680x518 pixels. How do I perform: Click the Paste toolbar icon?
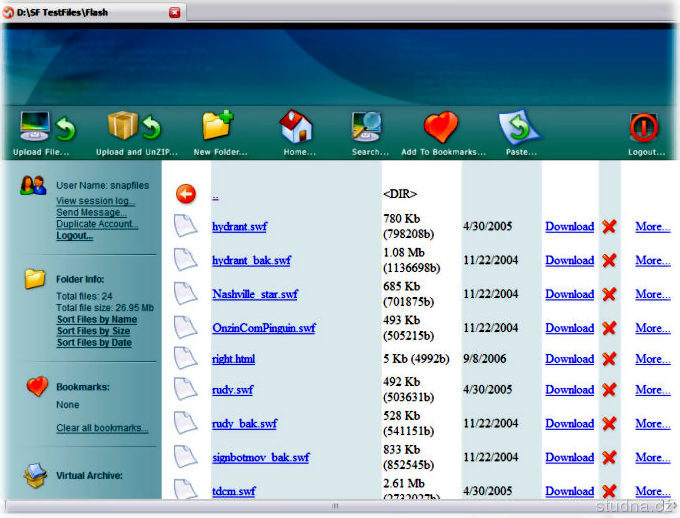point(519,127)
